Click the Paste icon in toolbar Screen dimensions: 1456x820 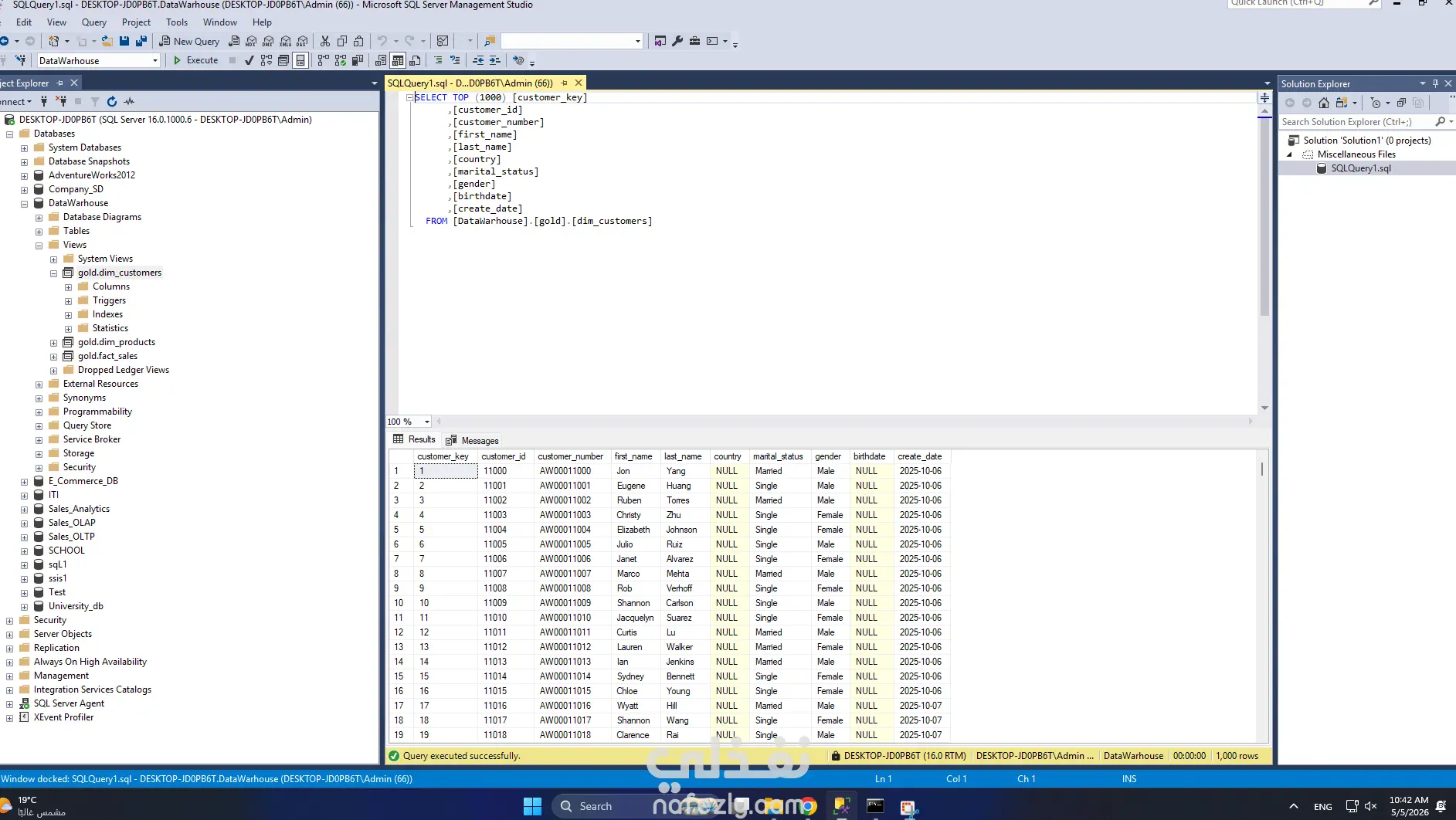point(359,41)
